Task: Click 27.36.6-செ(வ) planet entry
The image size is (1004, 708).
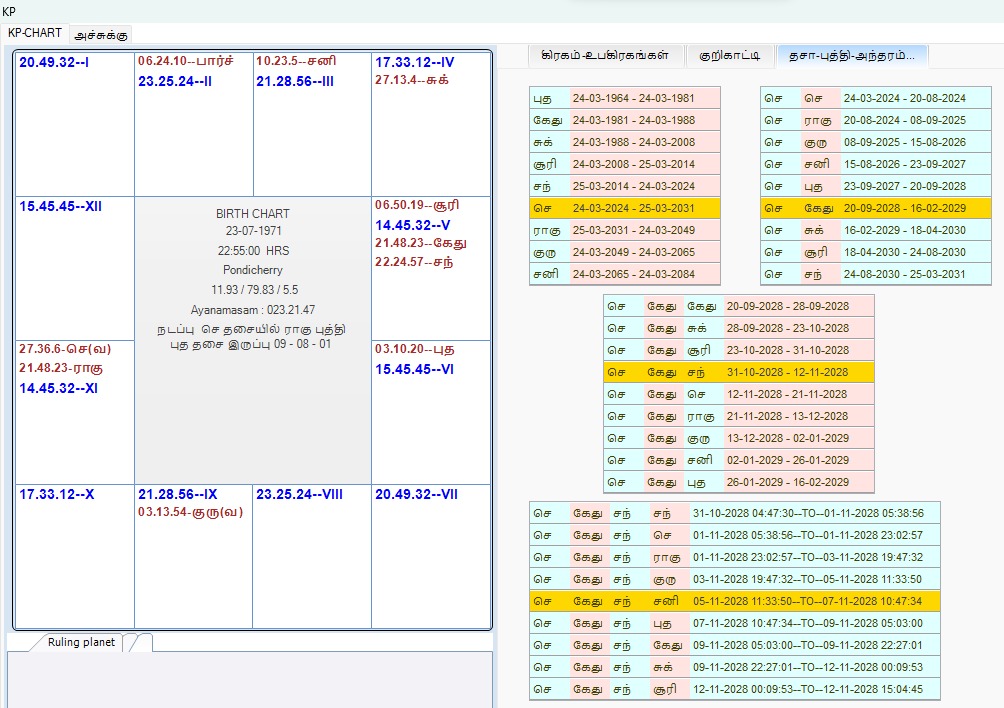Action: click(65, 349)
